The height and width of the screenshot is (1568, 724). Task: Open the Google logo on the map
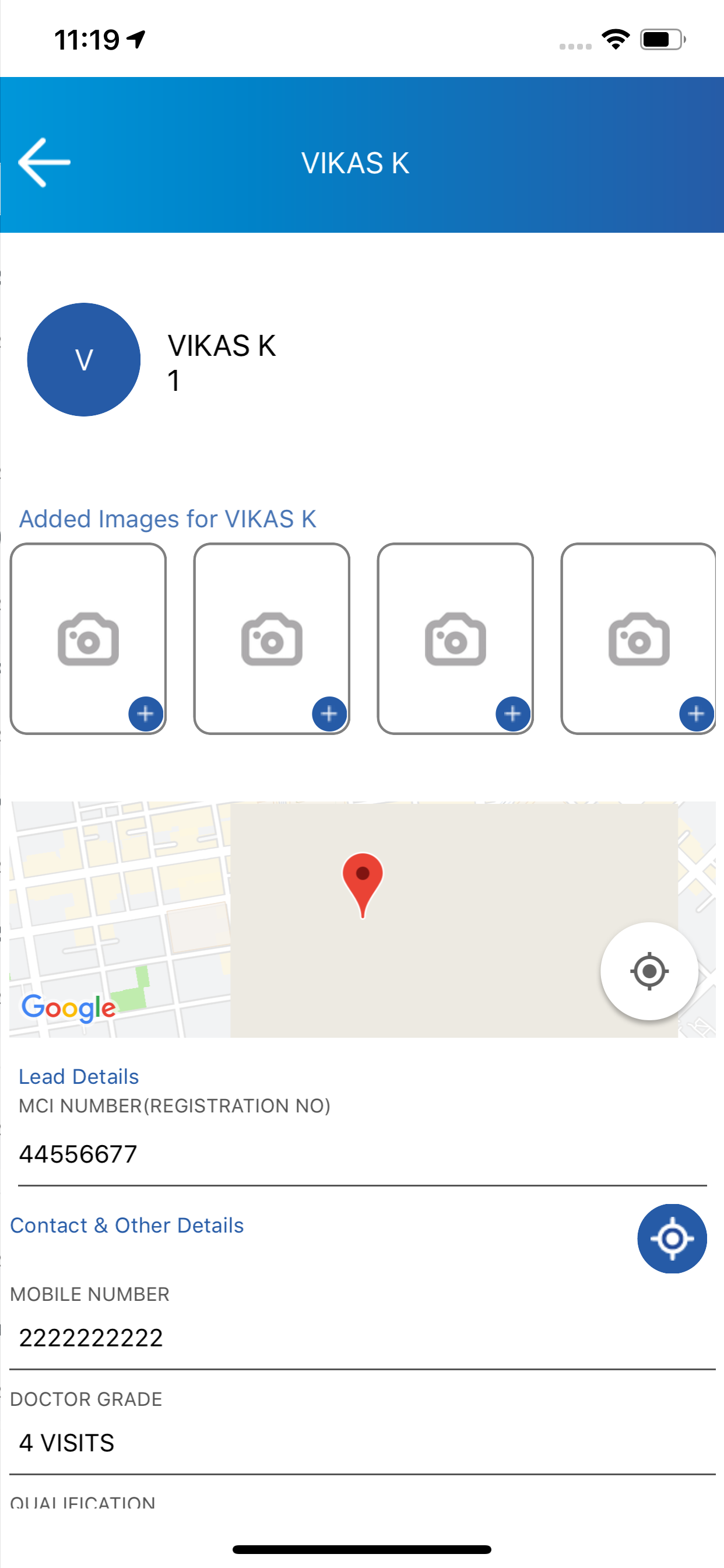(69, 1009)
